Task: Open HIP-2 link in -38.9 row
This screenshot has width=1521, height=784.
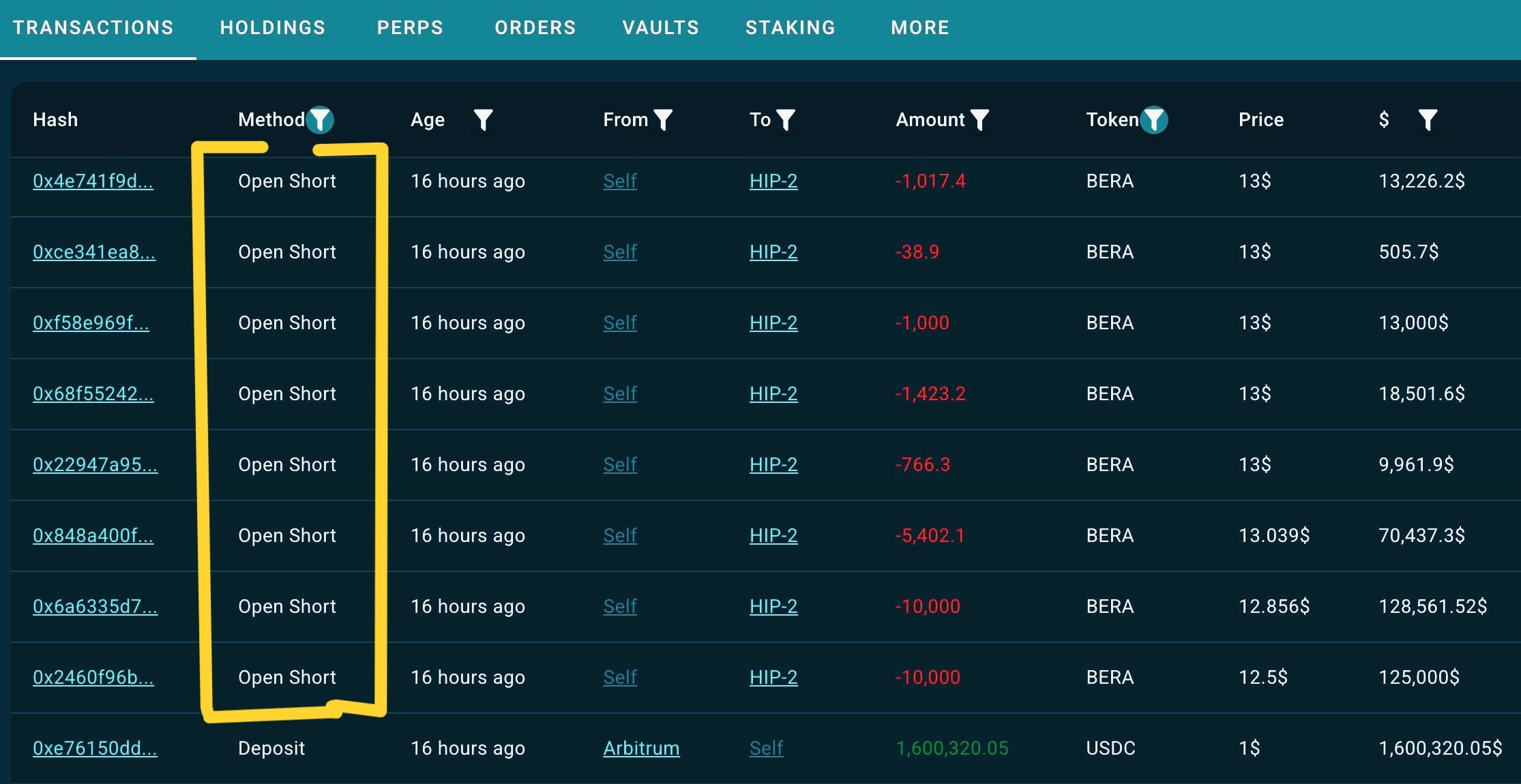Action: click(x=774, y=252)
